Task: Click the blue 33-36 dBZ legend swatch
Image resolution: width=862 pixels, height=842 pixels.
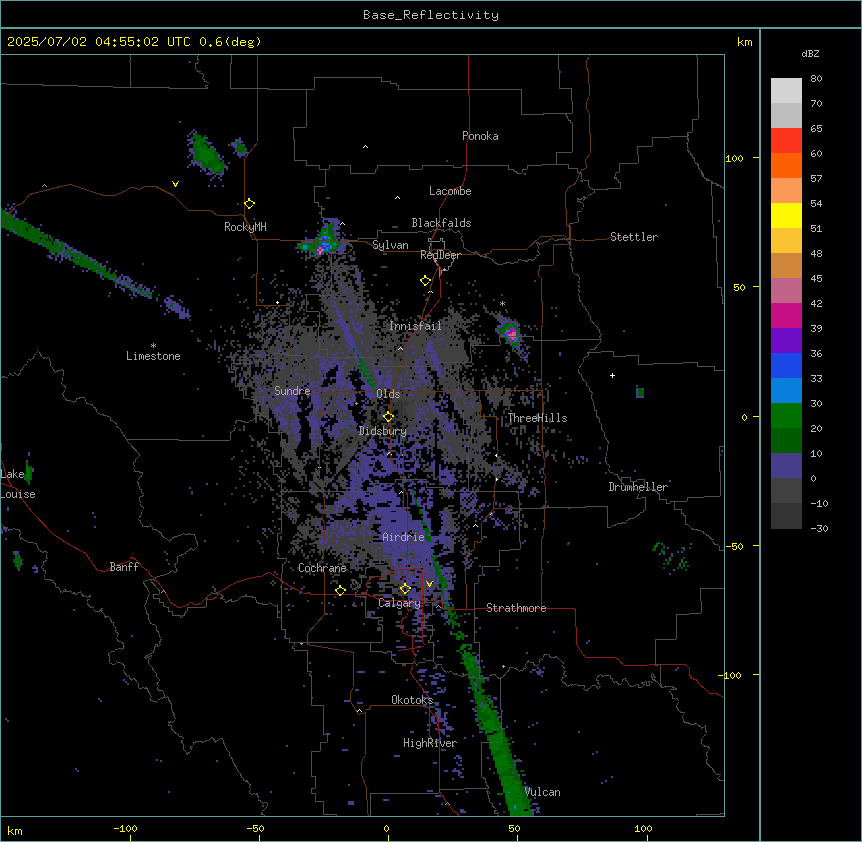Action: point(786,365)
